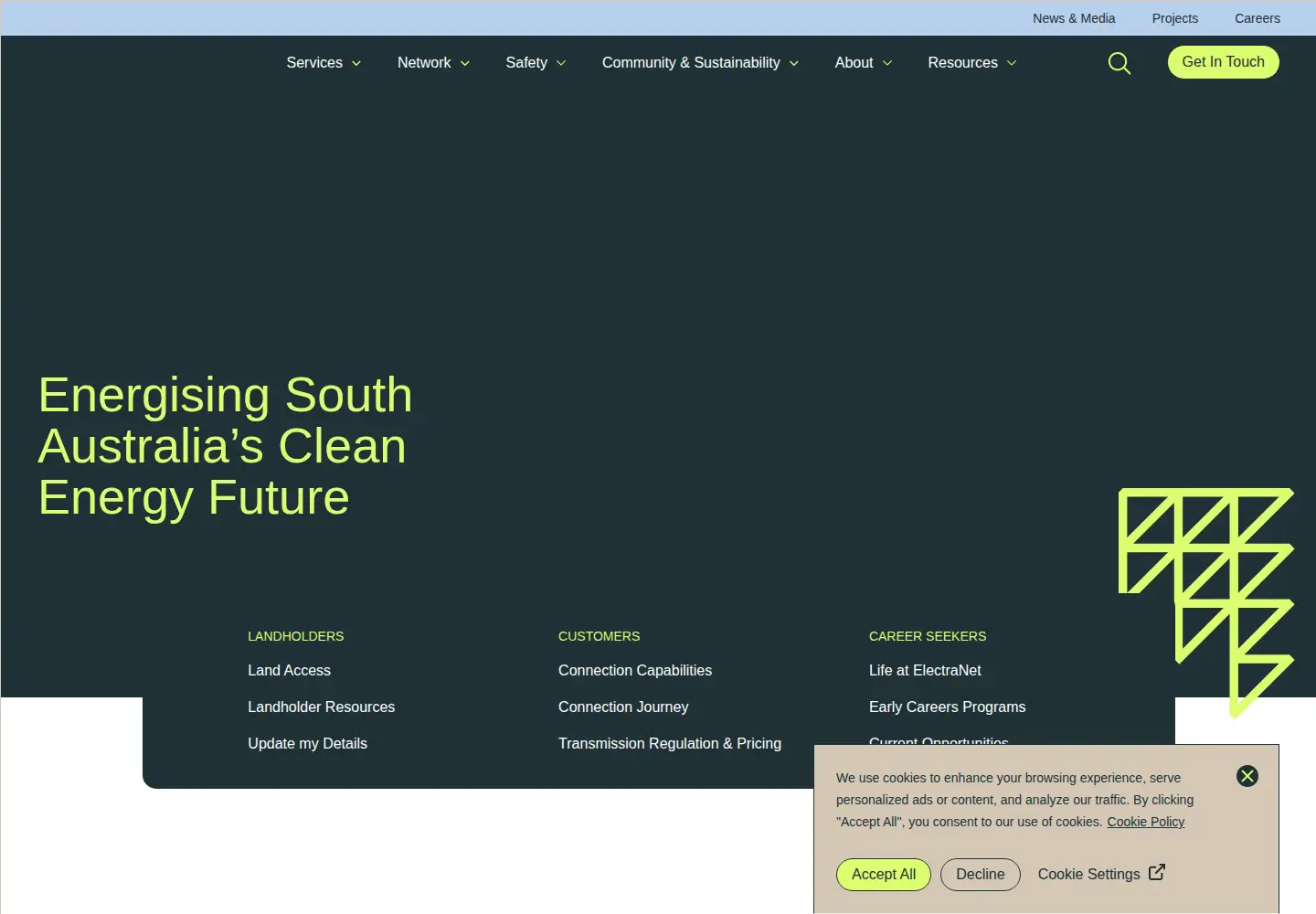Open Connection Capabilities link
The width and height of the screenshot is (1316, 914).
click(x=635, y=670)
